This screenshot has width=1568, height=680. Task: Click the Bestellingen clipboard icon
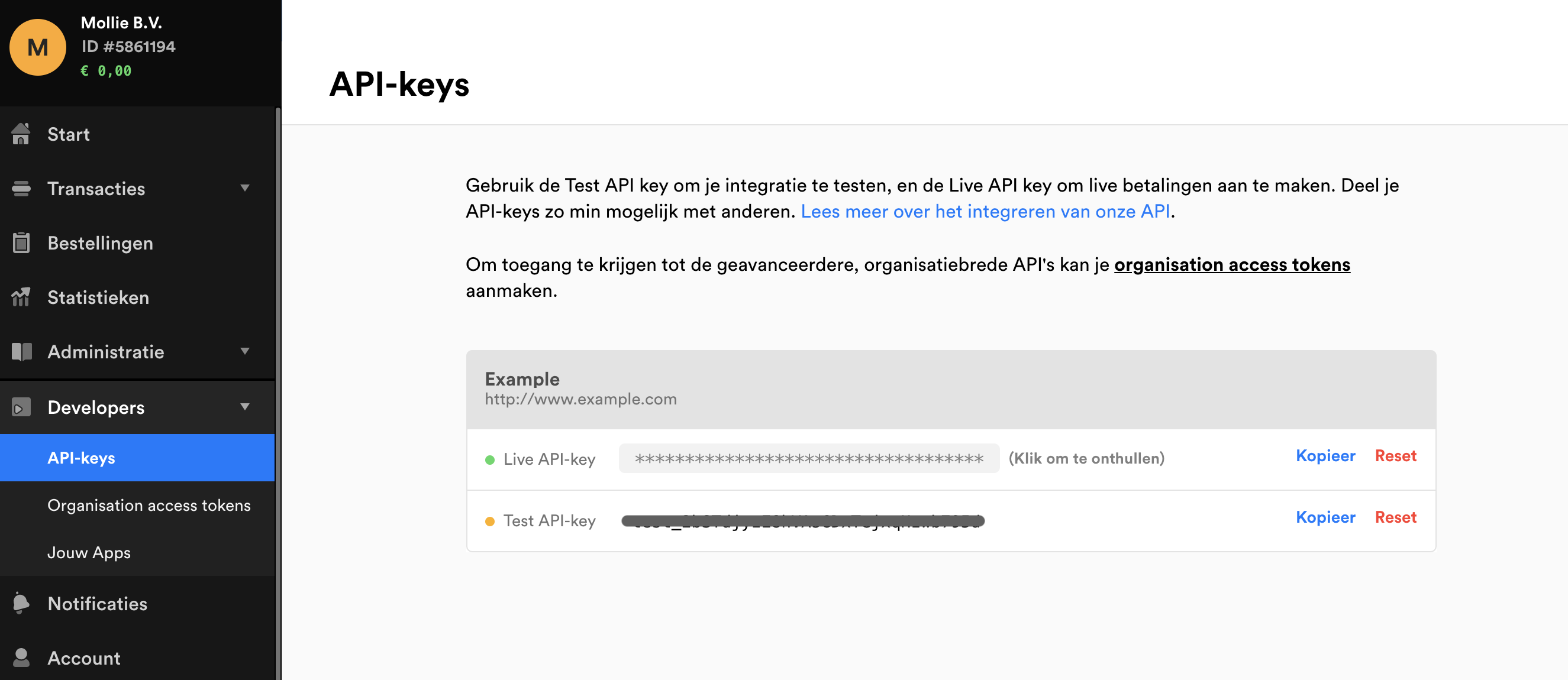[x=21, y=242]
